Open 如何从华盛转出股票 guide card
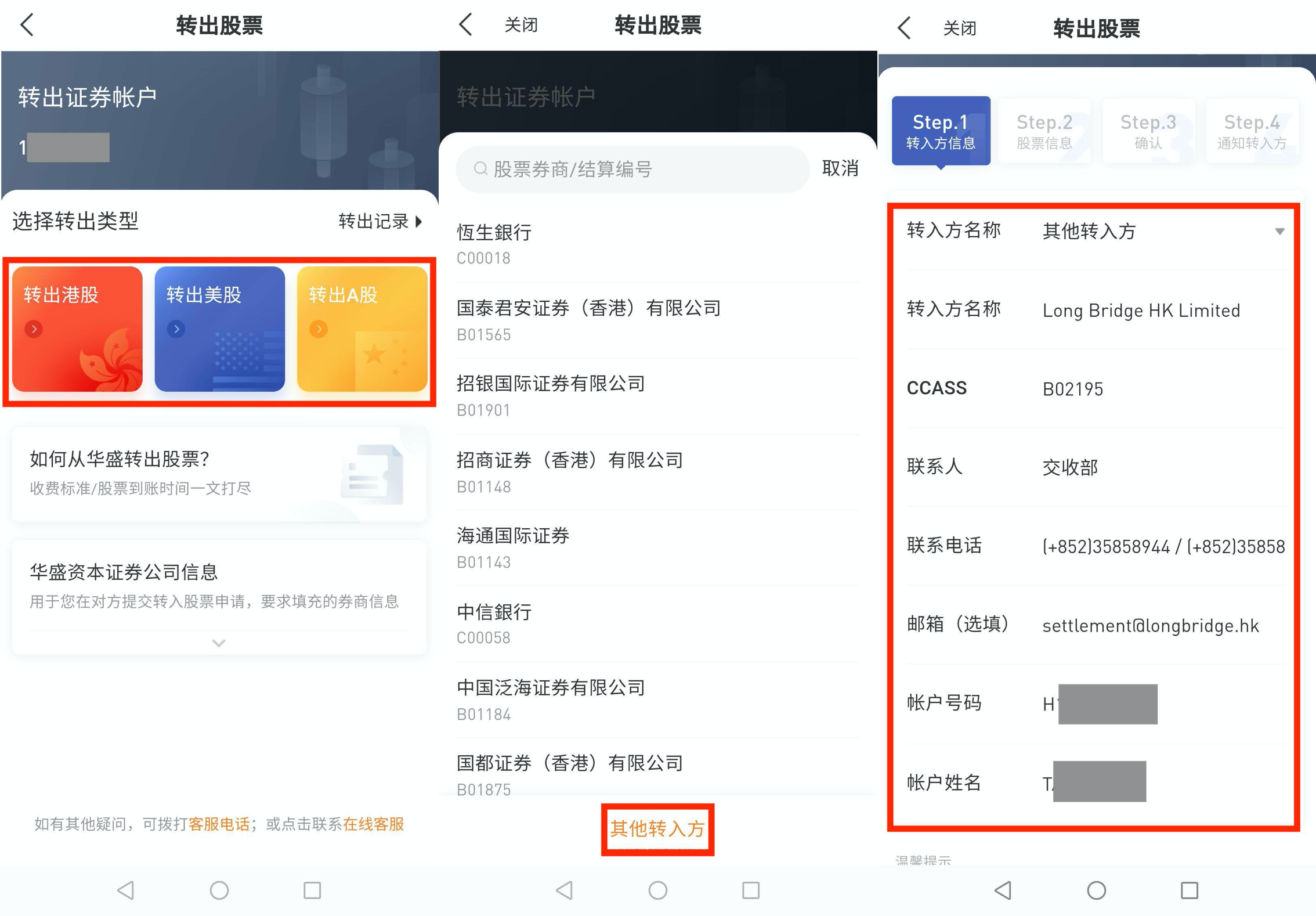 219,474
